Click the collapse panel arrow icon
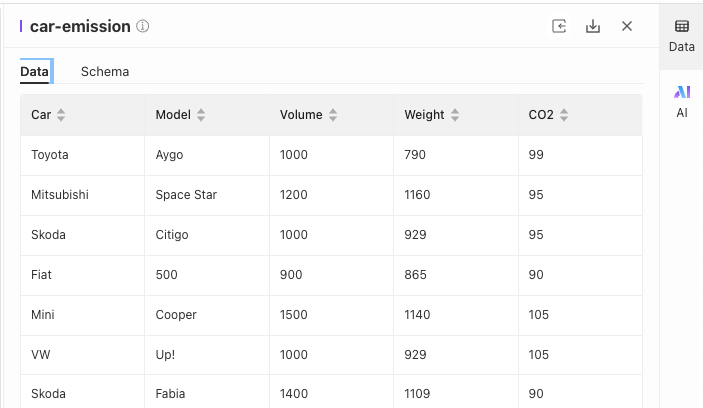This screenshot has height=408, width=703. [x=559, y=26]
